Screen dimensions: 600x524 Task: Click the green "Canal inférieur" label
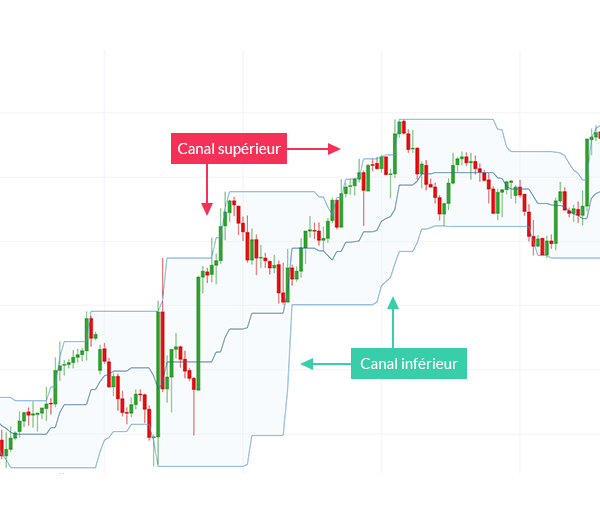(409, 363)
